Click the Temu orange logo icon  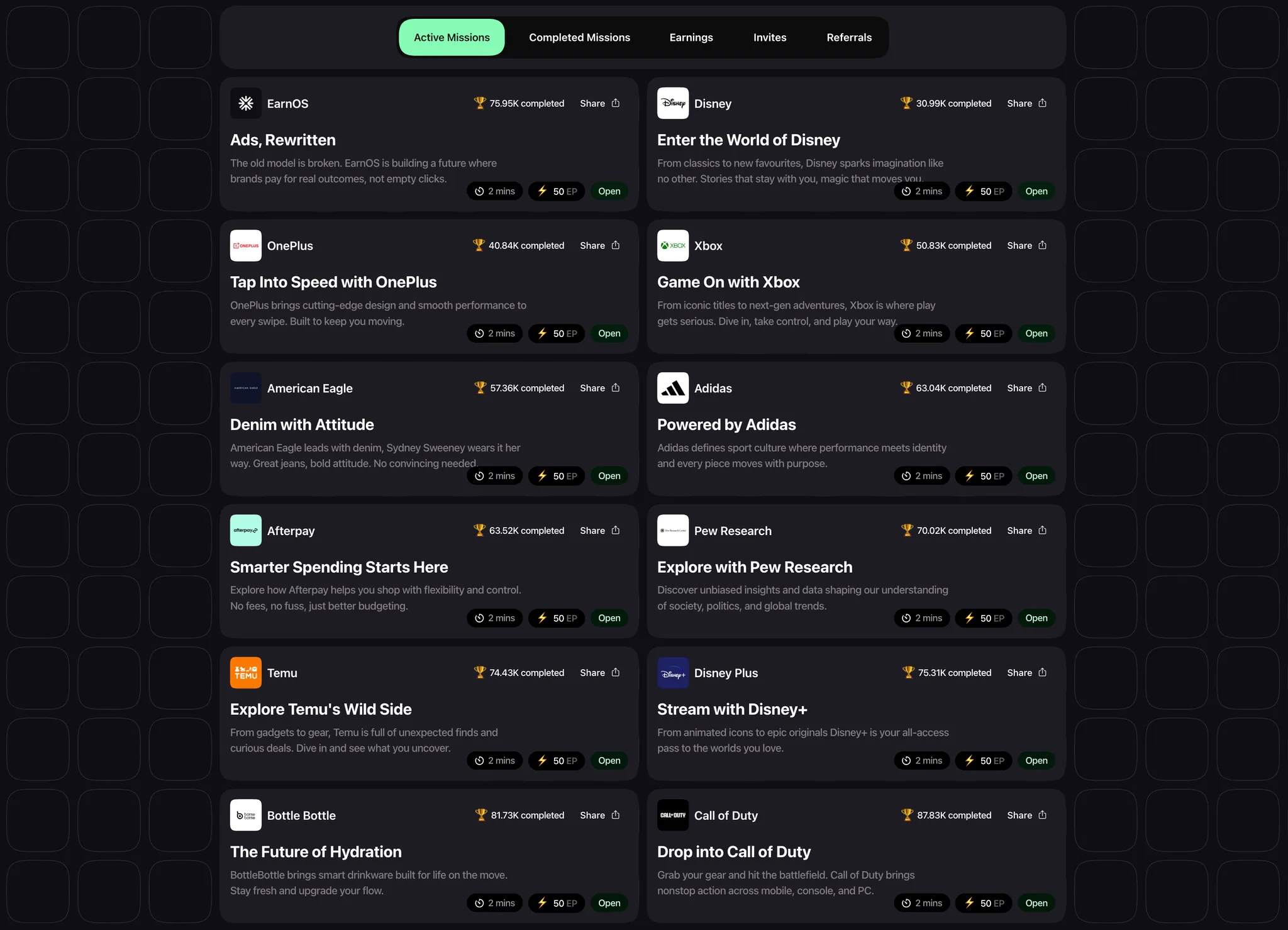point(245,673)
